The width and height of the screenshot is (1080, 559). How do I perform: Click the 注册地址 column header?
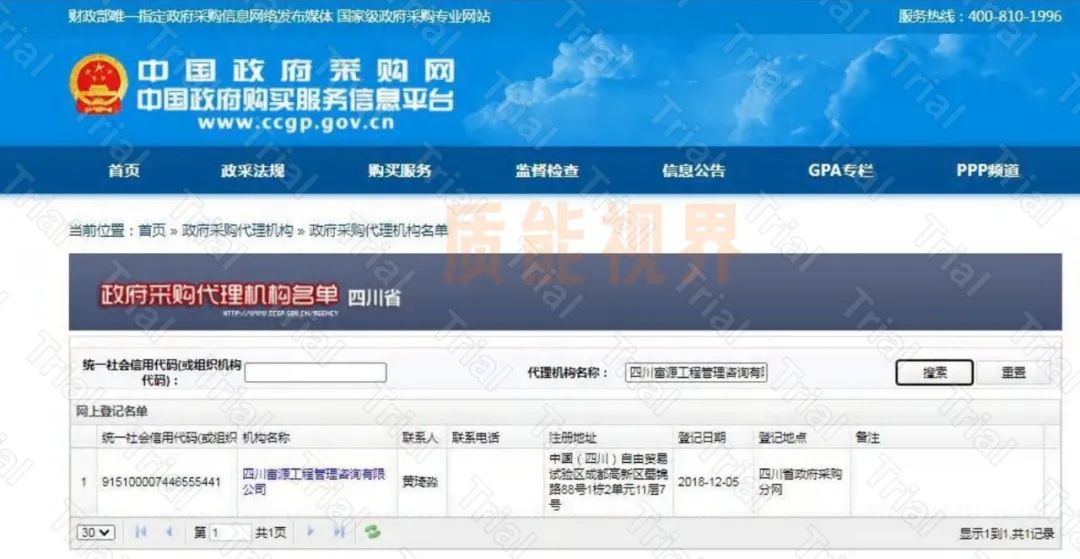tap(608, 438)
